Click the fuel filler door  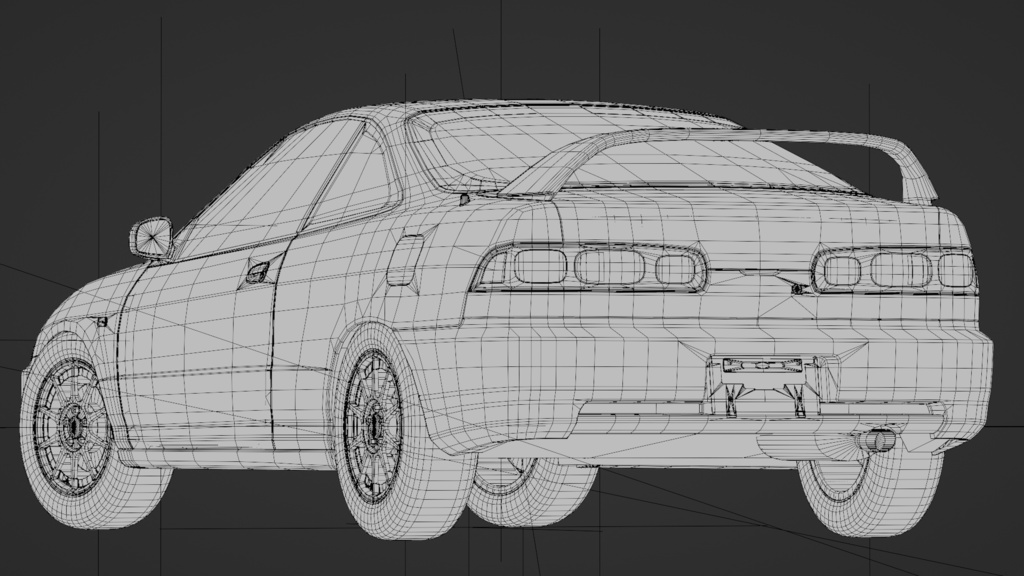(404, 260)
